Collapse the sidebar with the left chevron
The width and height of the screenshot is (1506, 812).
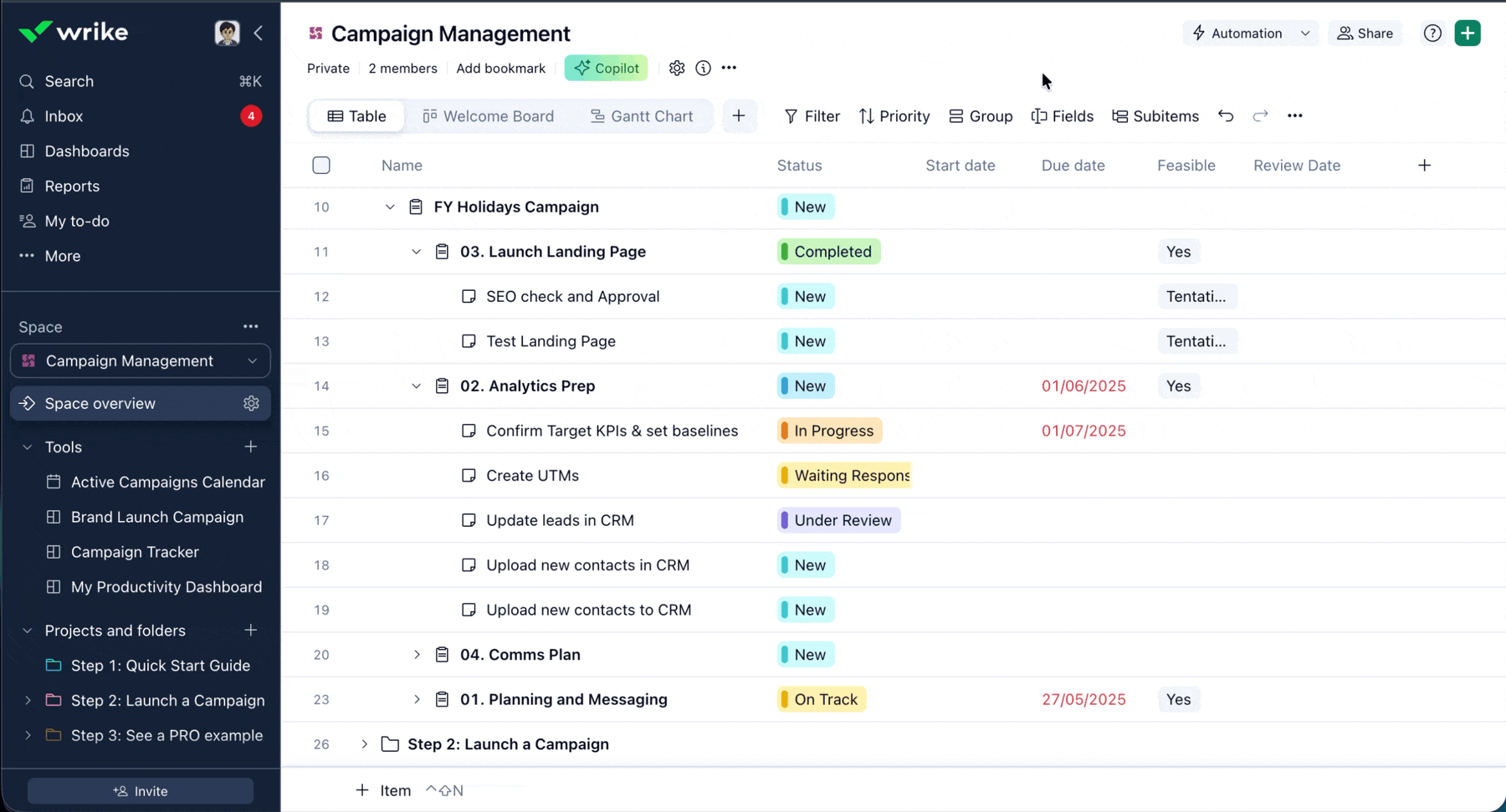pos(259,33)
